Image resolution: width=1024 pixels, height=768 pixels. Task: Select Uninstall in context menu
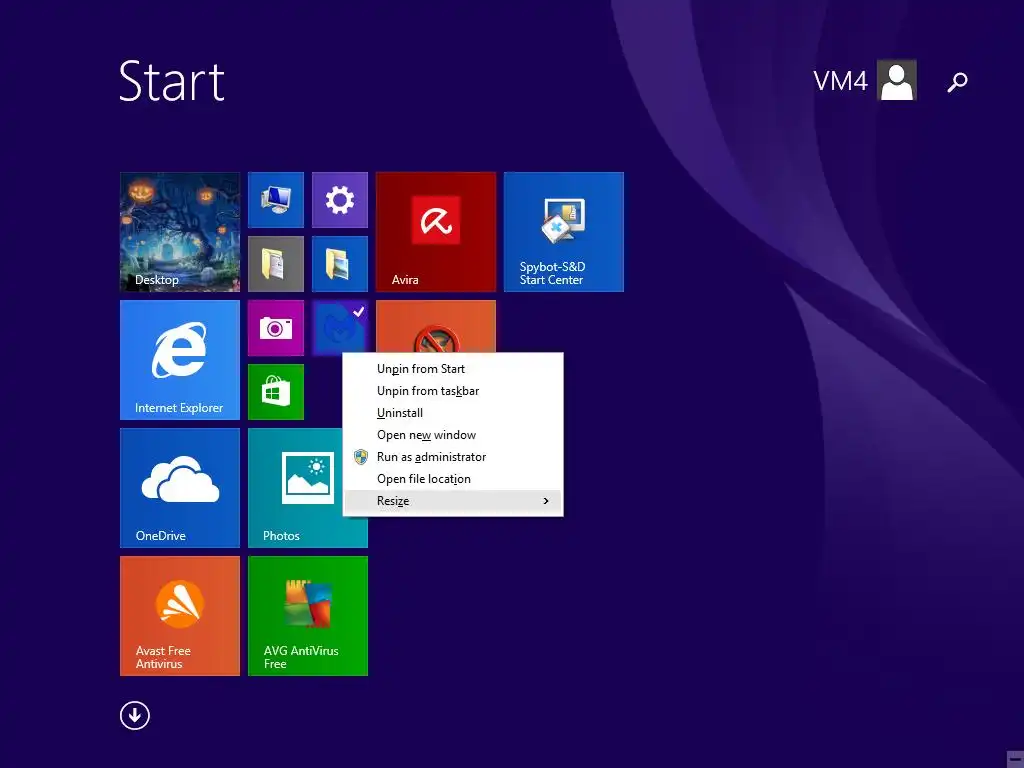pyautogui.click(x=453, y=413)
